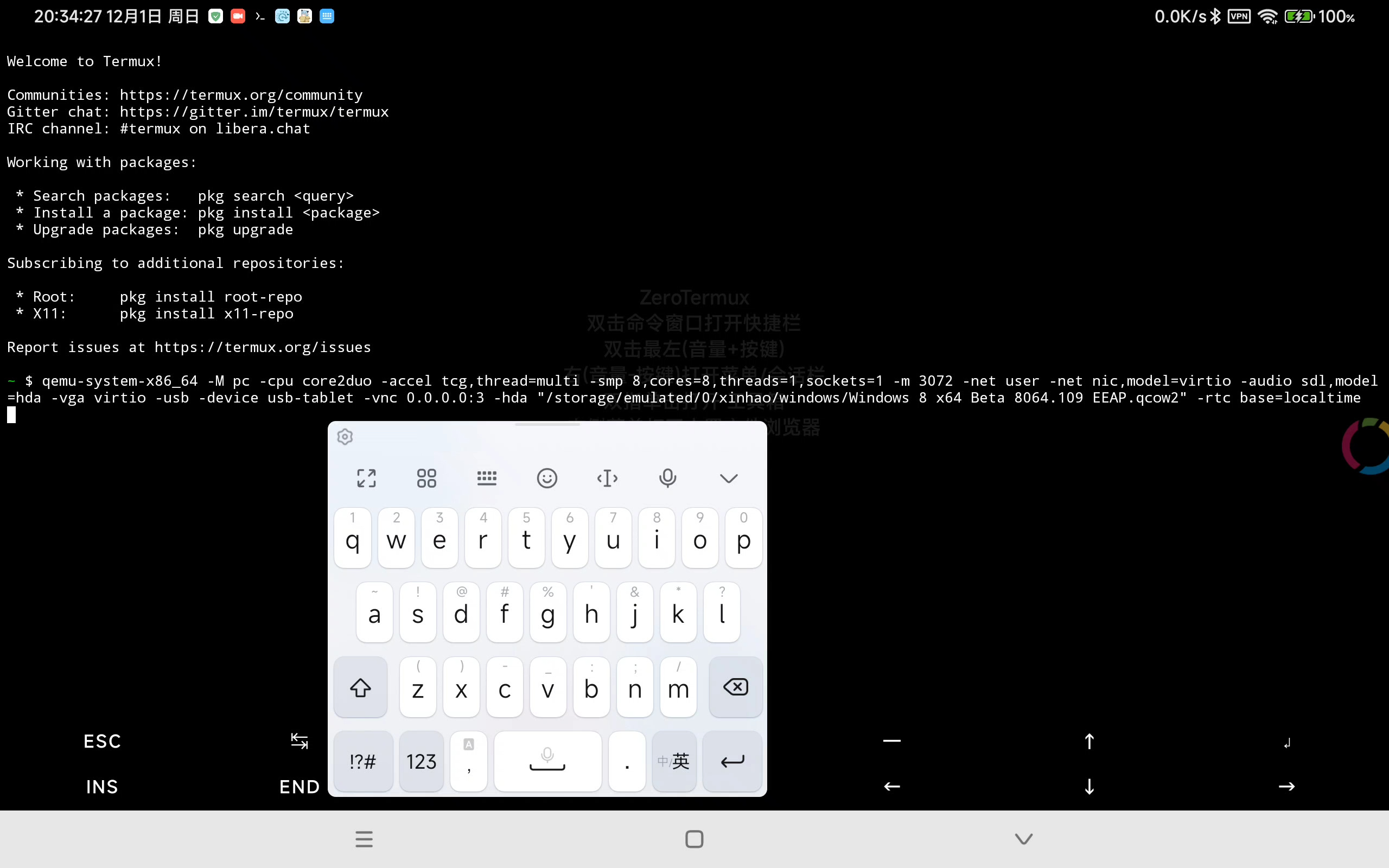Tap the up arrow extra key

(1089, 741)
